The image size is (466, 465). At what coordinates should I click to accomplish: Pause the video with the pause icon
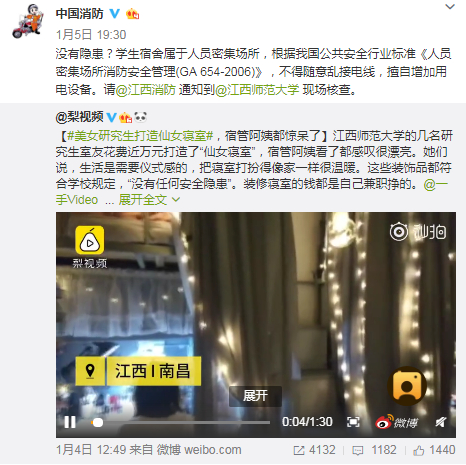(70, 422)
